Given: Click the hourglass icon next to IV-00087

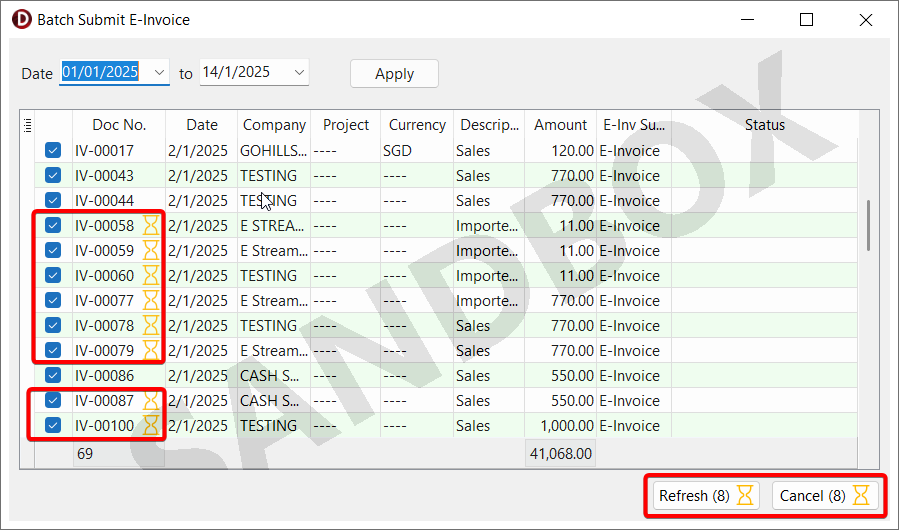Looking at the screenshot, I should click(151, 400).
